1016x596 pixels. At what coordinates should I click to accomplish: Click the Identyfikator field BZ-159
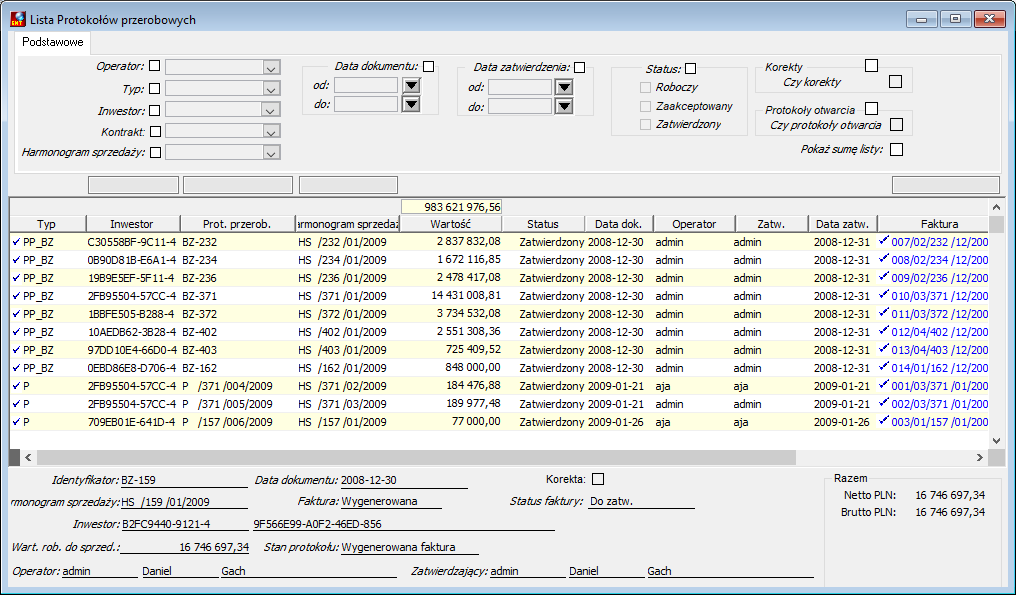tap(184, 481)
